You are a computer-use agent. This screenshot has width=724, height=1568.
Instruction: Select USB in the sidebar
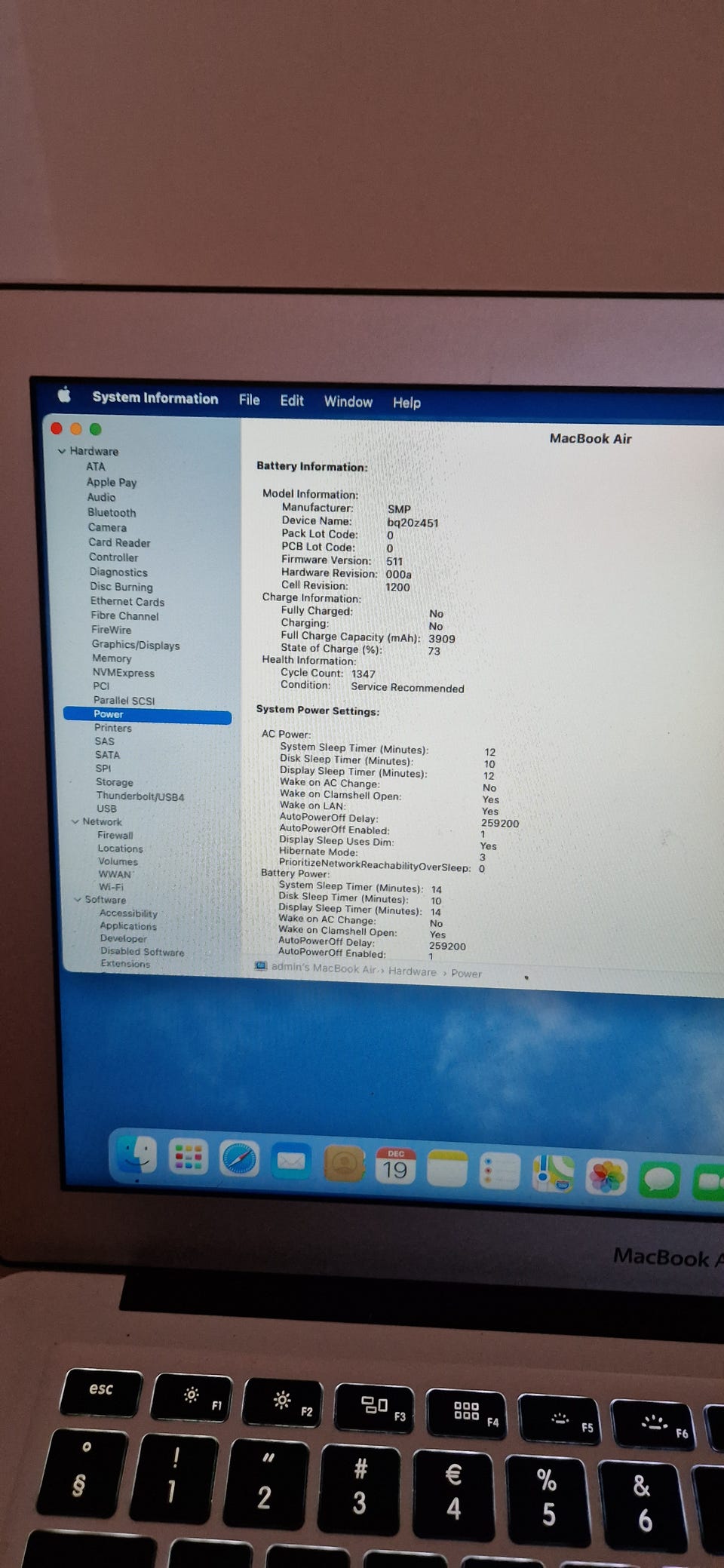click(106, 809)
